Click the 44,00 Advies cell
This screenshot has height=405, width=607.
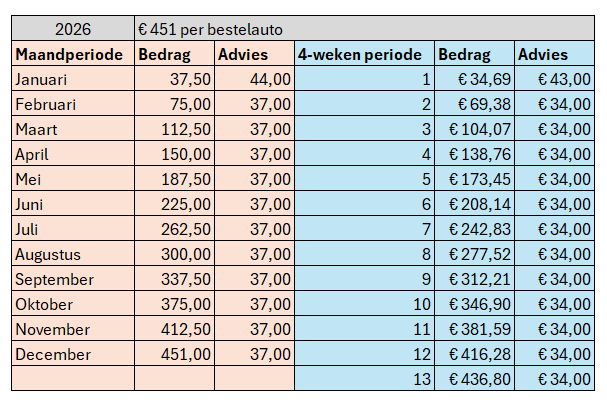(x=254, y=79)
